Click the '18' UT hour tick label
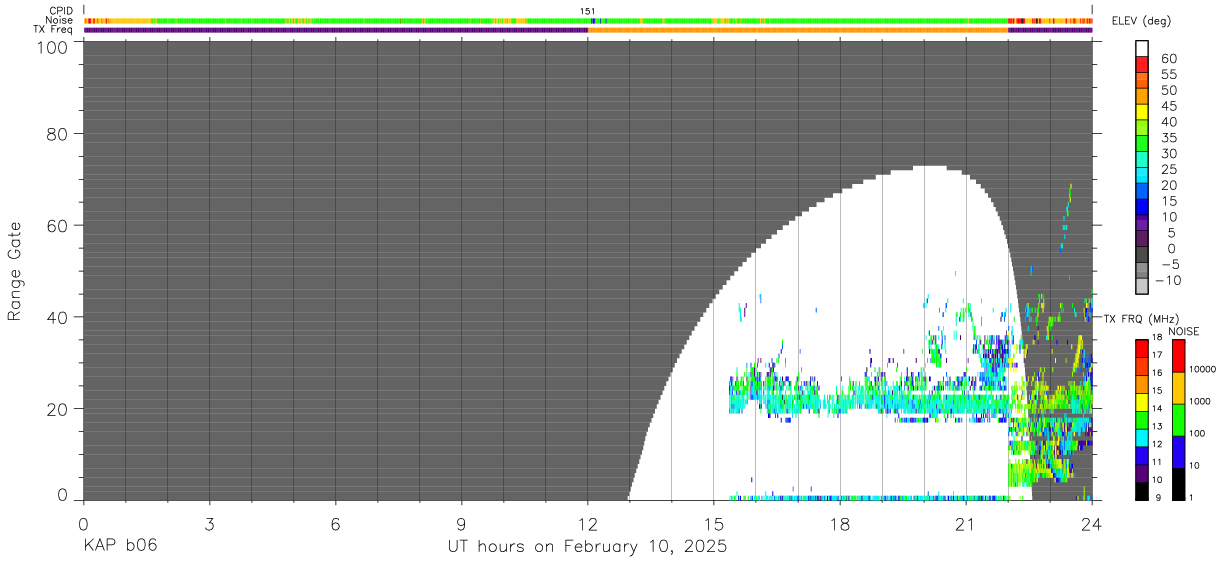The image size is (1228, 567). 840,524
